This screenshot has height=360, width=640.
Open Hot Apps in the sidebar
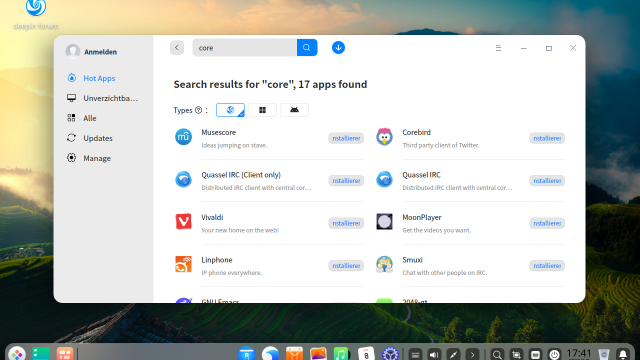pos(99,78)
